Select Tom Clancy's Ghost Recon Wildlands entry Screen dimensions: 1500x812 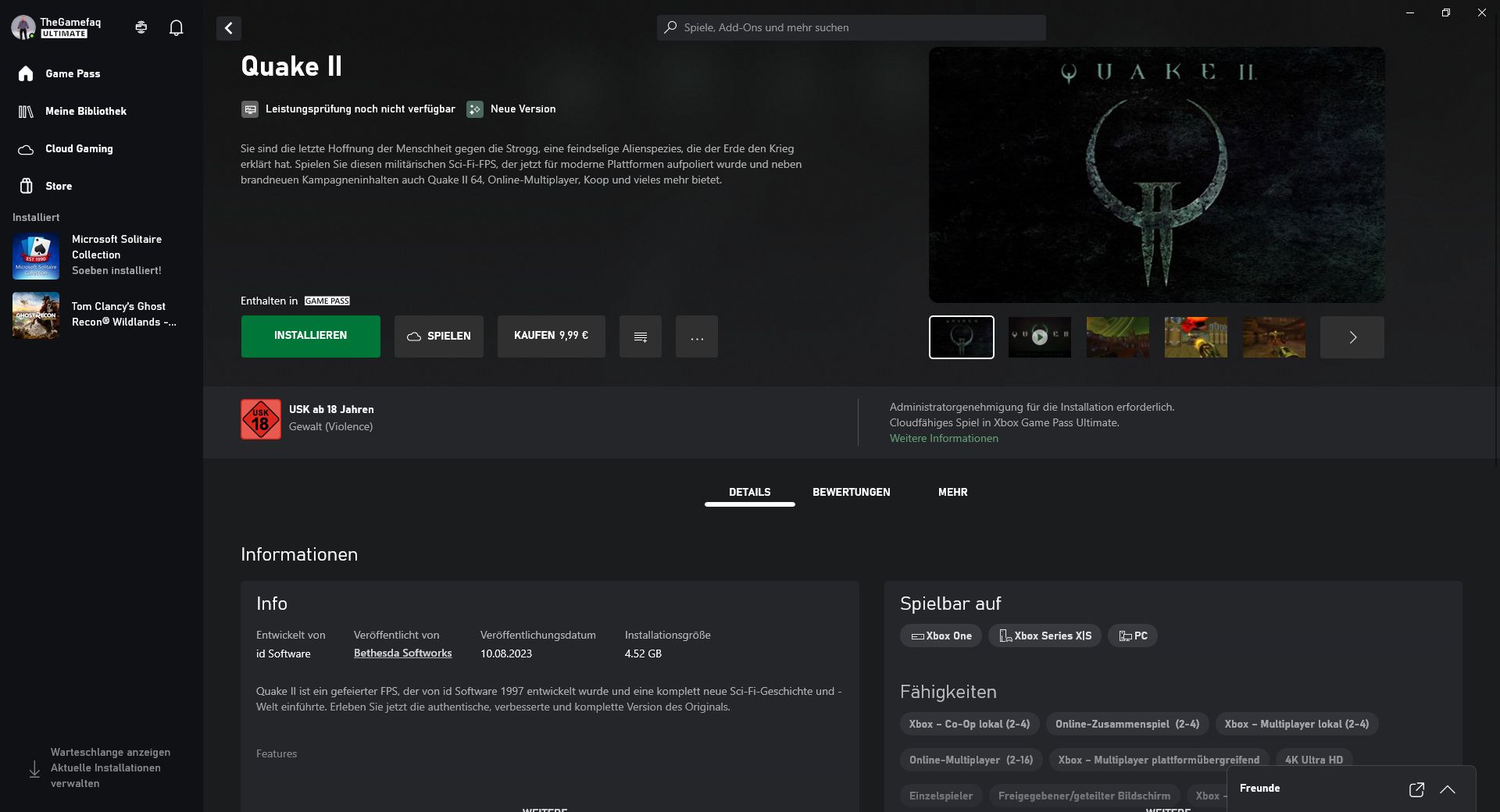click(x=102, y=315)
